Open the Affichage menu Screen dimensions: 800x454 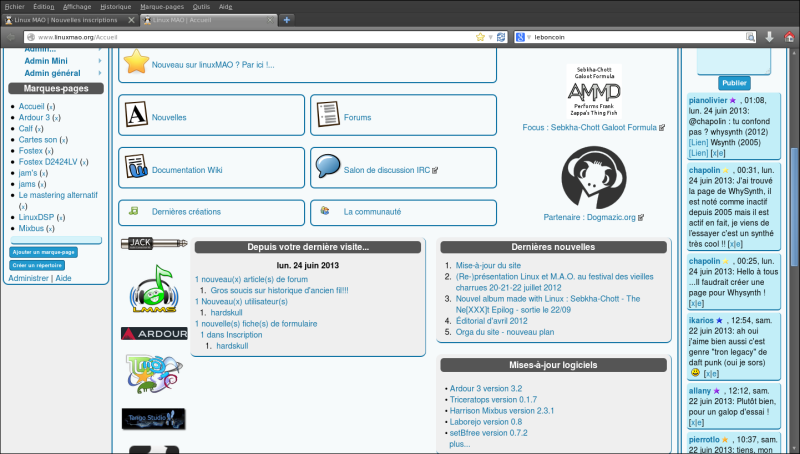click(77, 7)
